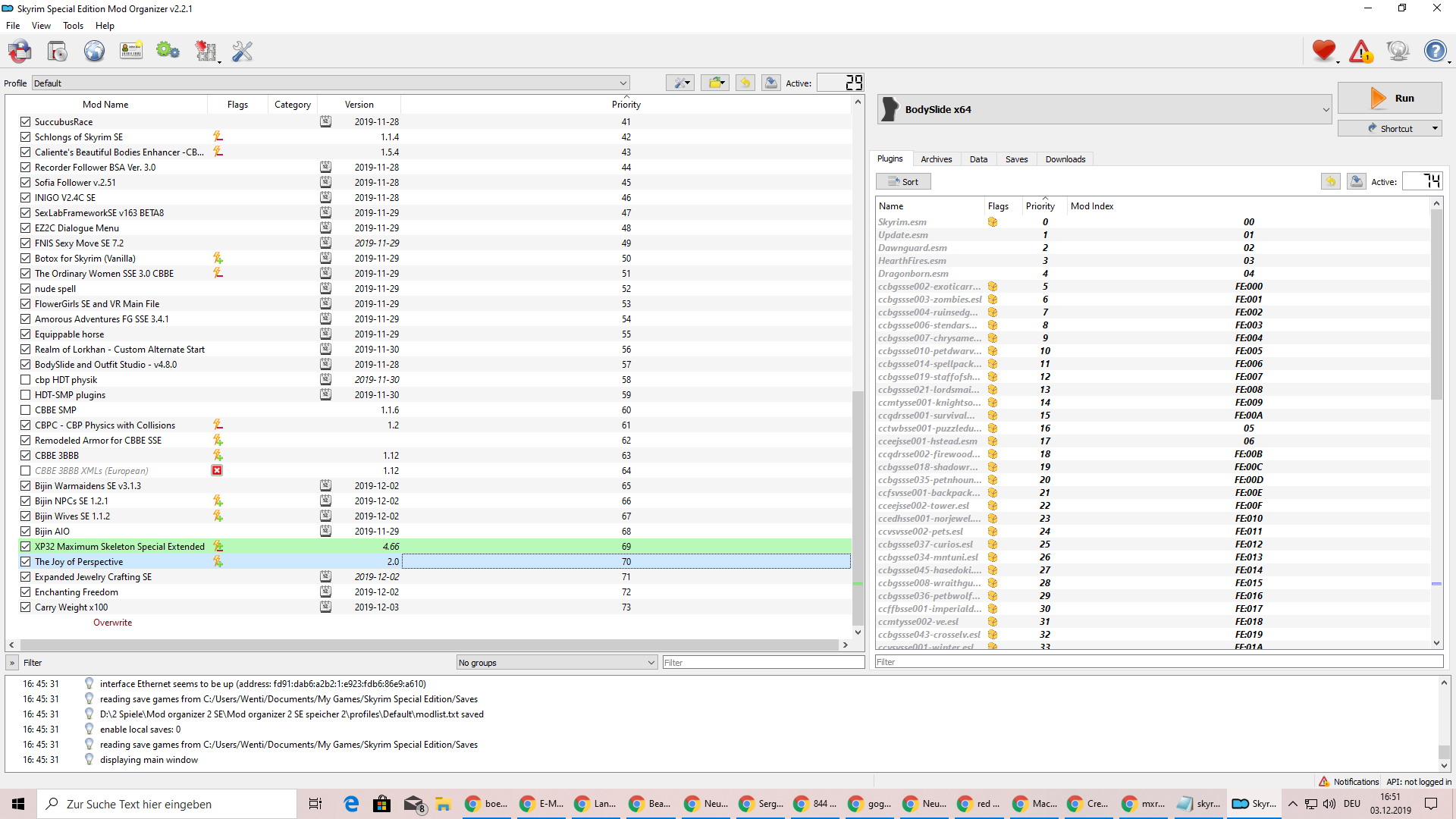The image size is (1456, 819).
Task: Click conflict flag of Bijin NPCs SE
Action: point(218,500)
